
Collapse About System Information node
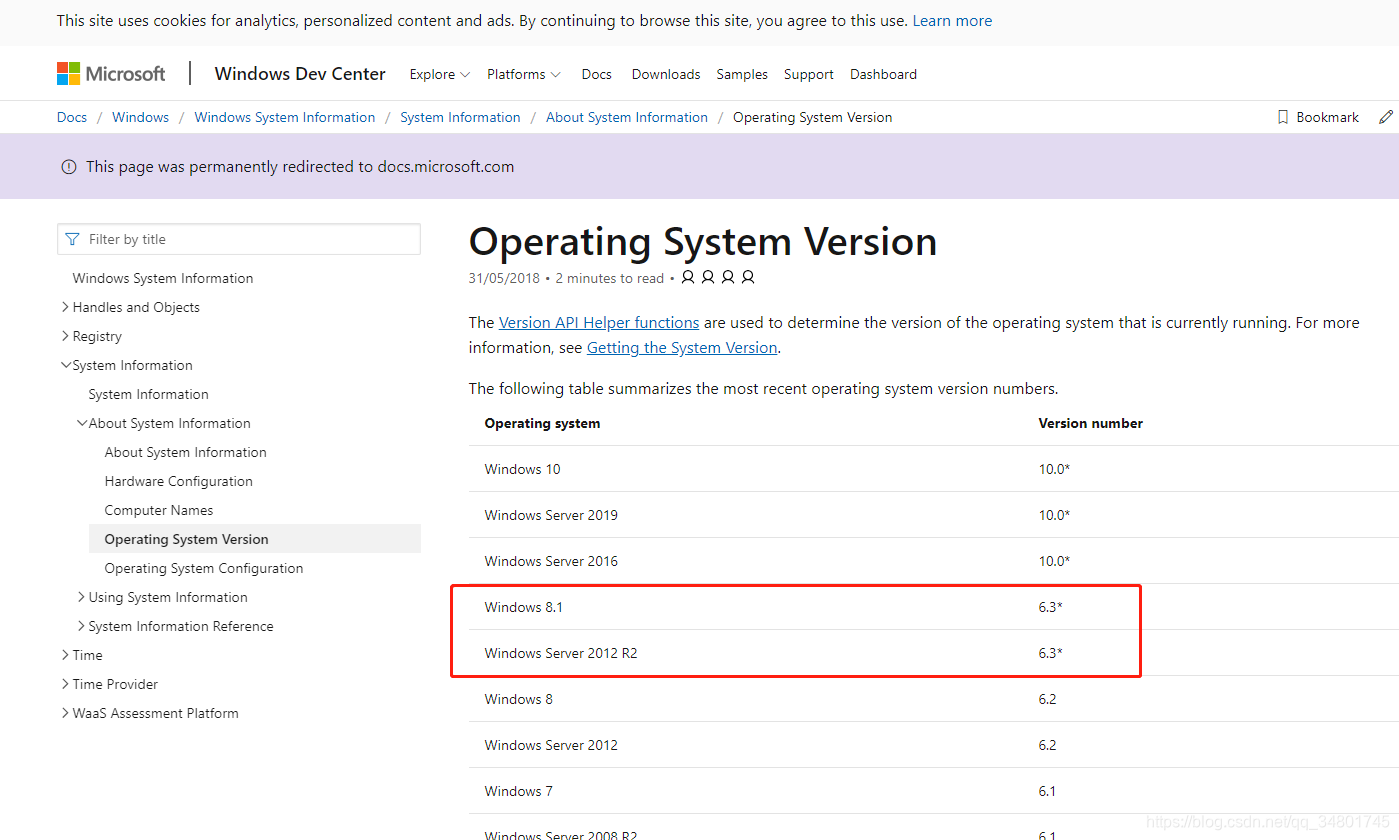tap(82, 423)
